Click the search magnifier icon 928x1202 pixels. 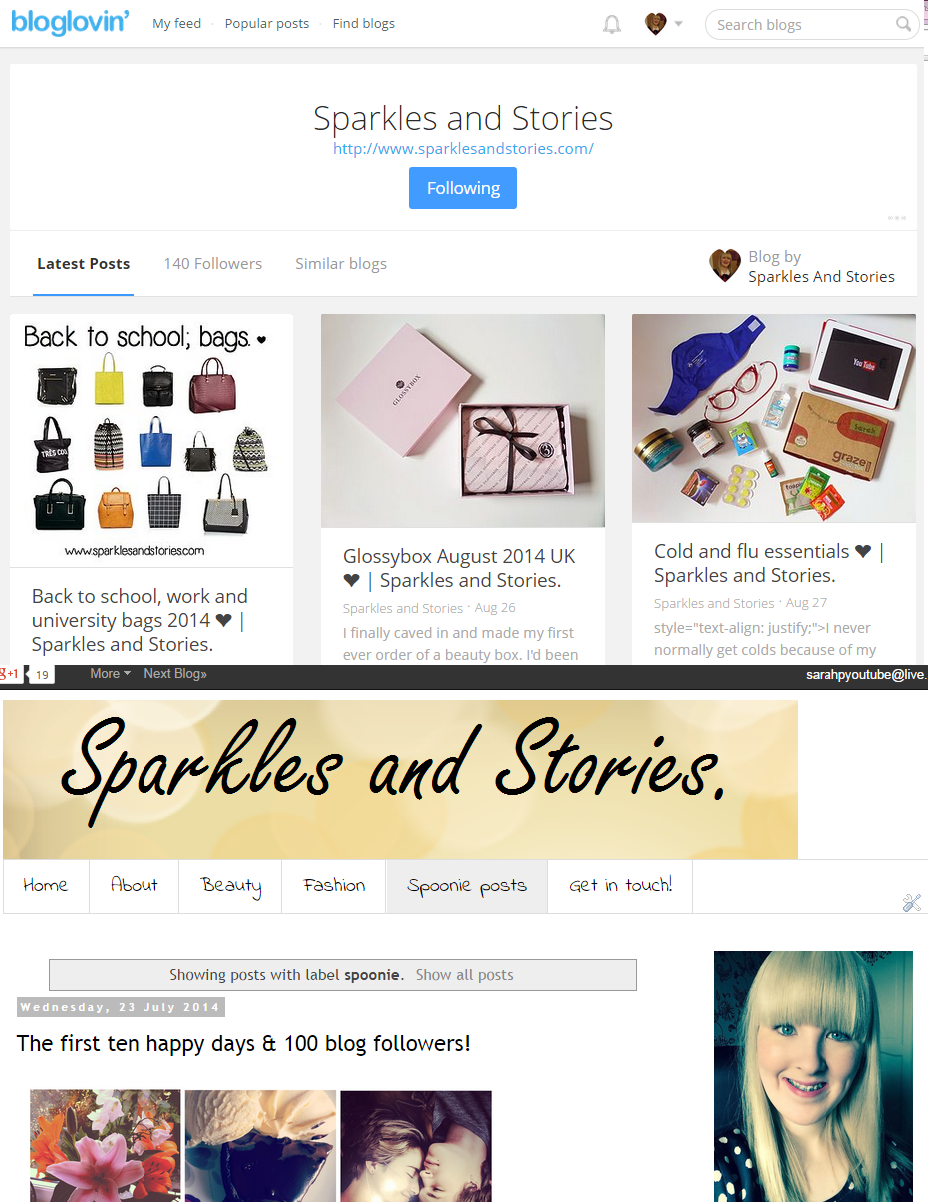click(904, 24)
